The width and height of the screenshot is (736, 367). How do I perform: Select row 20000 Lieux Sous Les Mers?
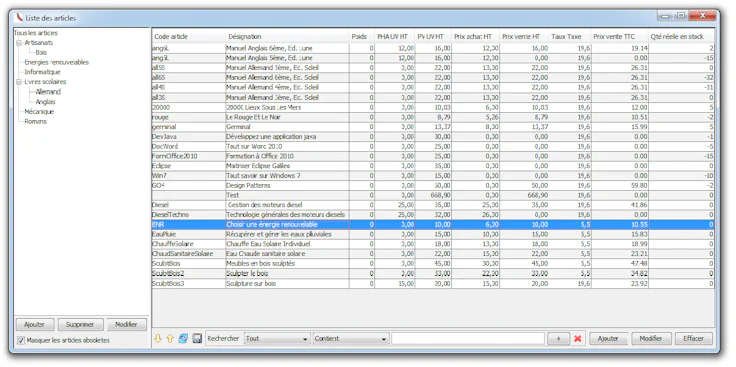pos(433,107)
